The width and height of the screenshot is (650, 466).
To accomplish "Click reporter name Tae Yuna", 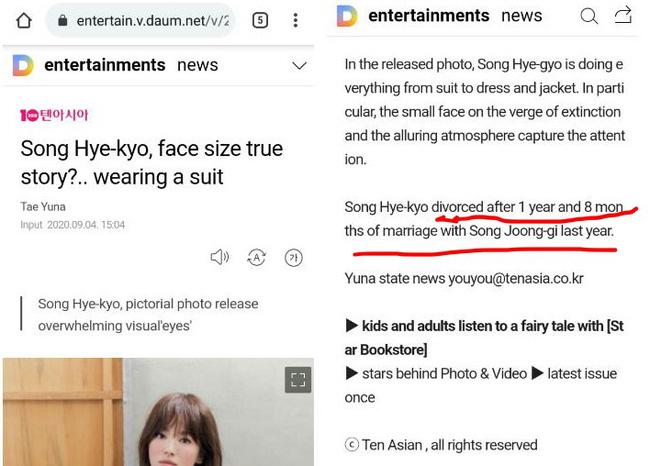I will (x=41, y=207).
